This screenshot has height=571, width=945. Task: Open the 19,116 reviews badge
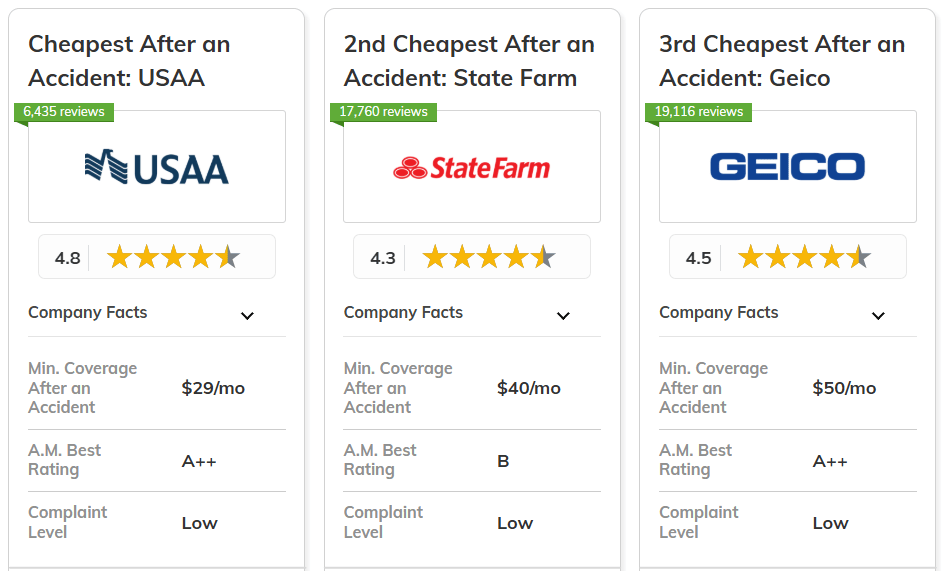coord(699,112)
